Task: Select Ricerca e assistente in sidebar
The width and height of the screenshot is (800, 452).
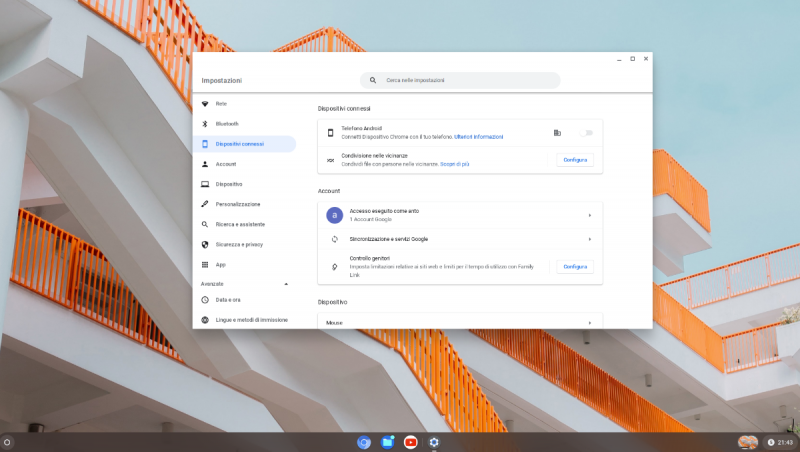Action: pos(245,224)
